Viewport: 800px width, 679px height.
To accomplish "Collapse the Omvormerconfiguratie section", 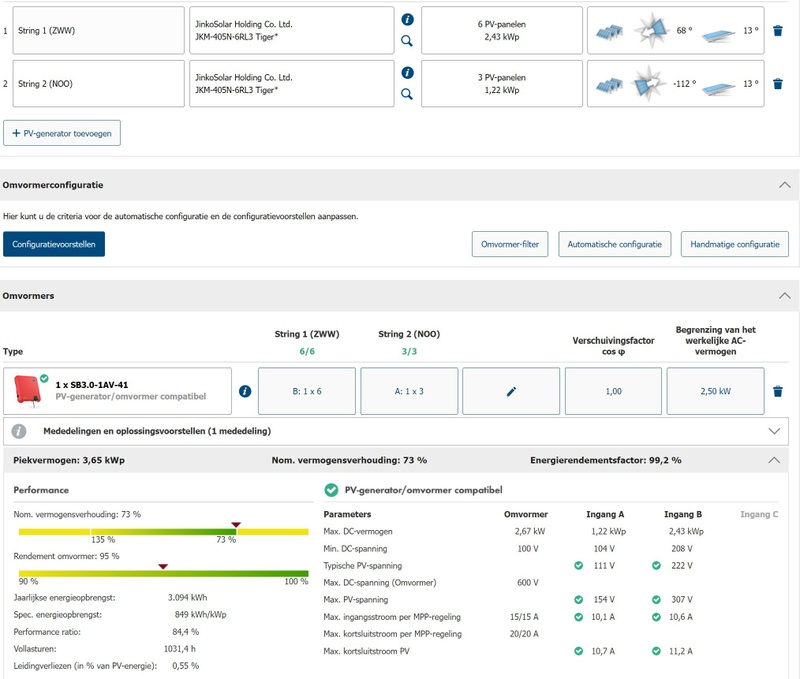I will pos(784,185).
